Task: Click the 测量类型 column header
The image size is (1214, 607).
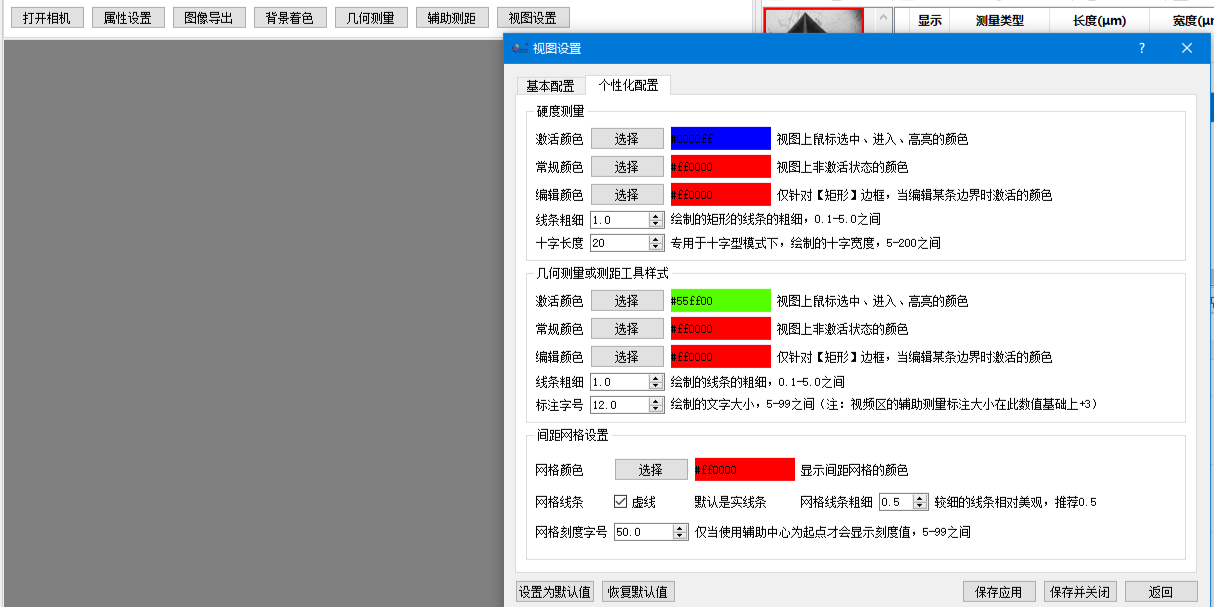Action: click(x=999, y=20)
